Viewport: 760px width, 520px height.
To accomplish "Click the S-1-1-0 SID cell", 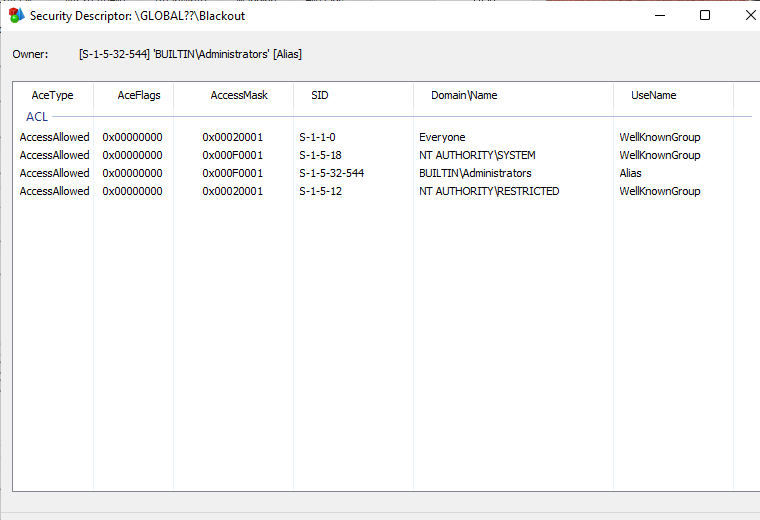I will (318, 137).
